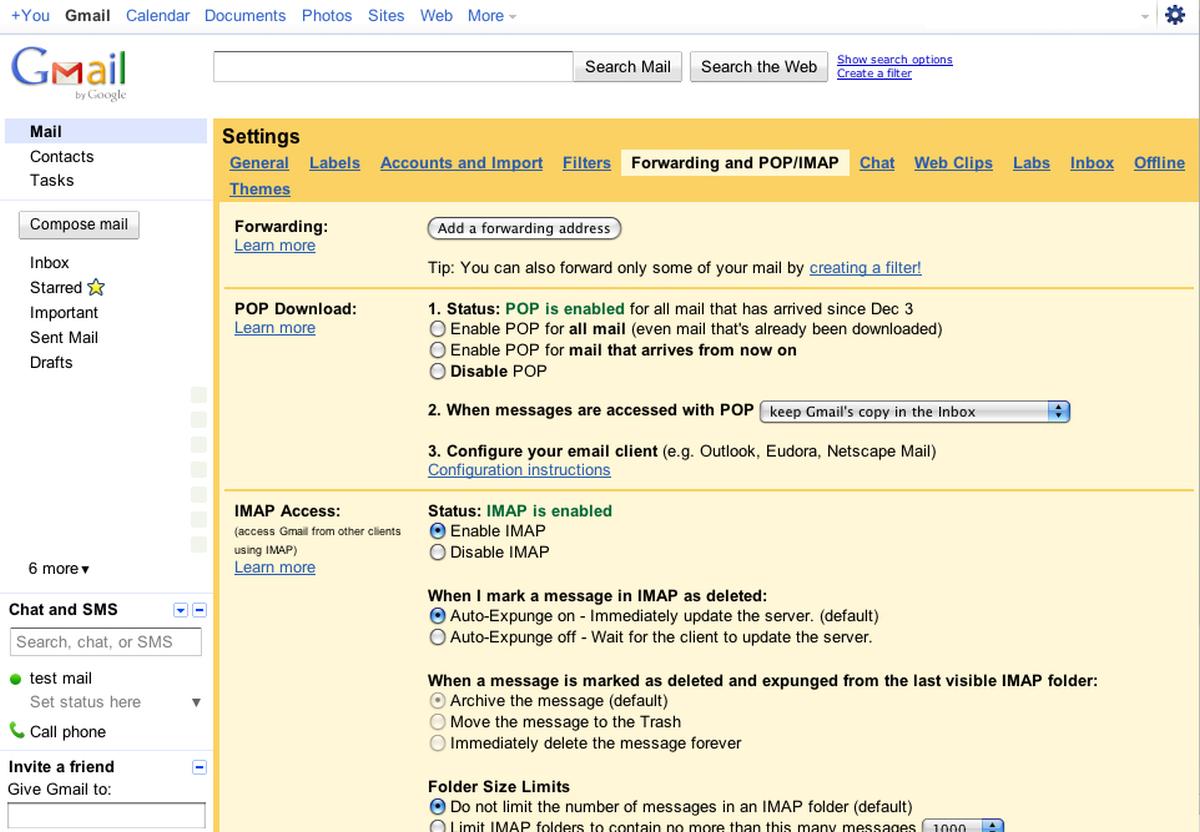Click the green phone Call icon
Image resolution: width=1200 pixels, height=832 pixels.
coord(17,731)
